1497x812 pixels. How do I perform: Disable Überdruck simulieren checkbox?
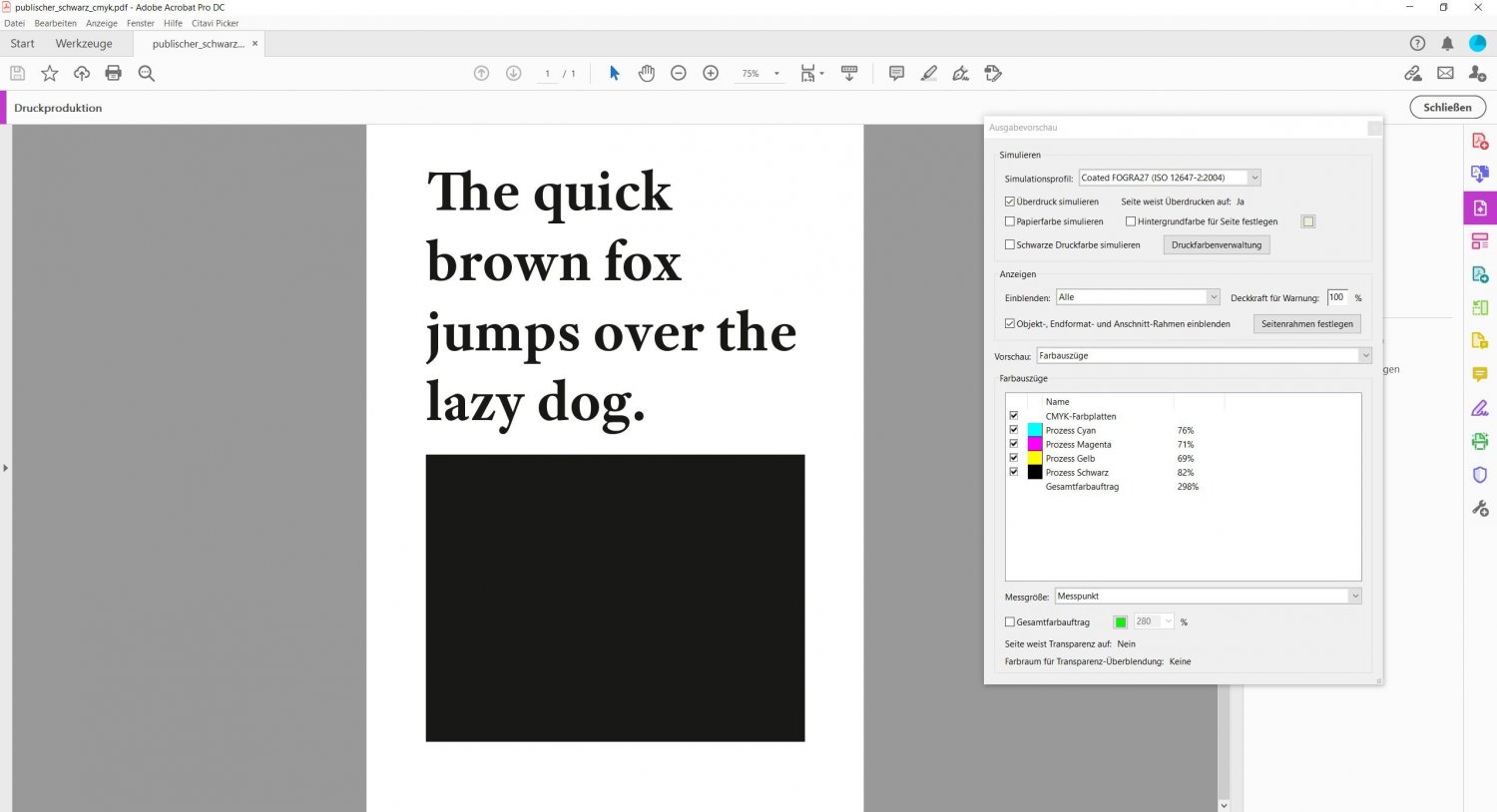click(x=1010, y=202)
